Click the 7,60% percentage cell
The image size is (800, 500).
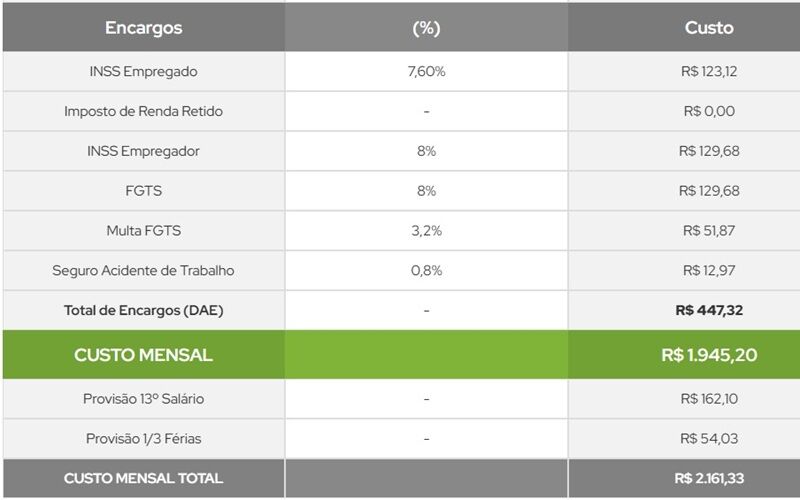point(426,72)
